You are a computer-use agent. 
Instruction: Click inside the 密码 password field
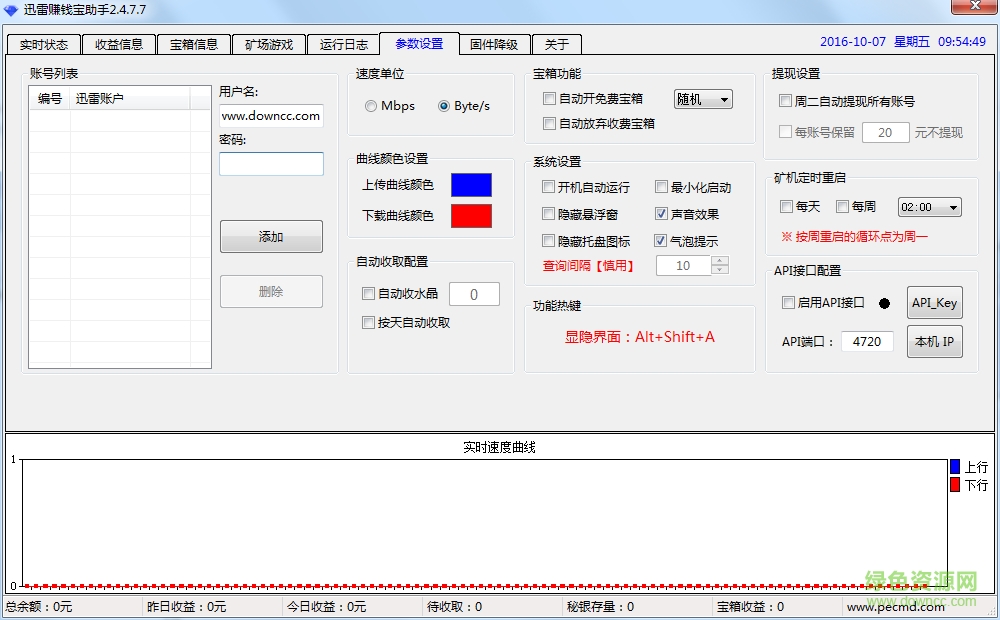pyautogui.click(x=271, y=162)
